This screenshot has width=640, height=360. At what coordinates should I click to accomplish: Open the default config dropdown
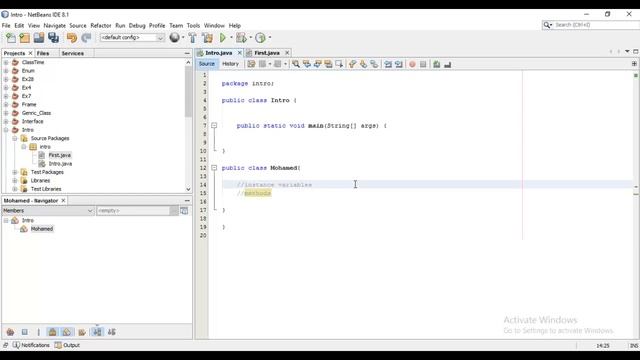[x=132, y=38]
